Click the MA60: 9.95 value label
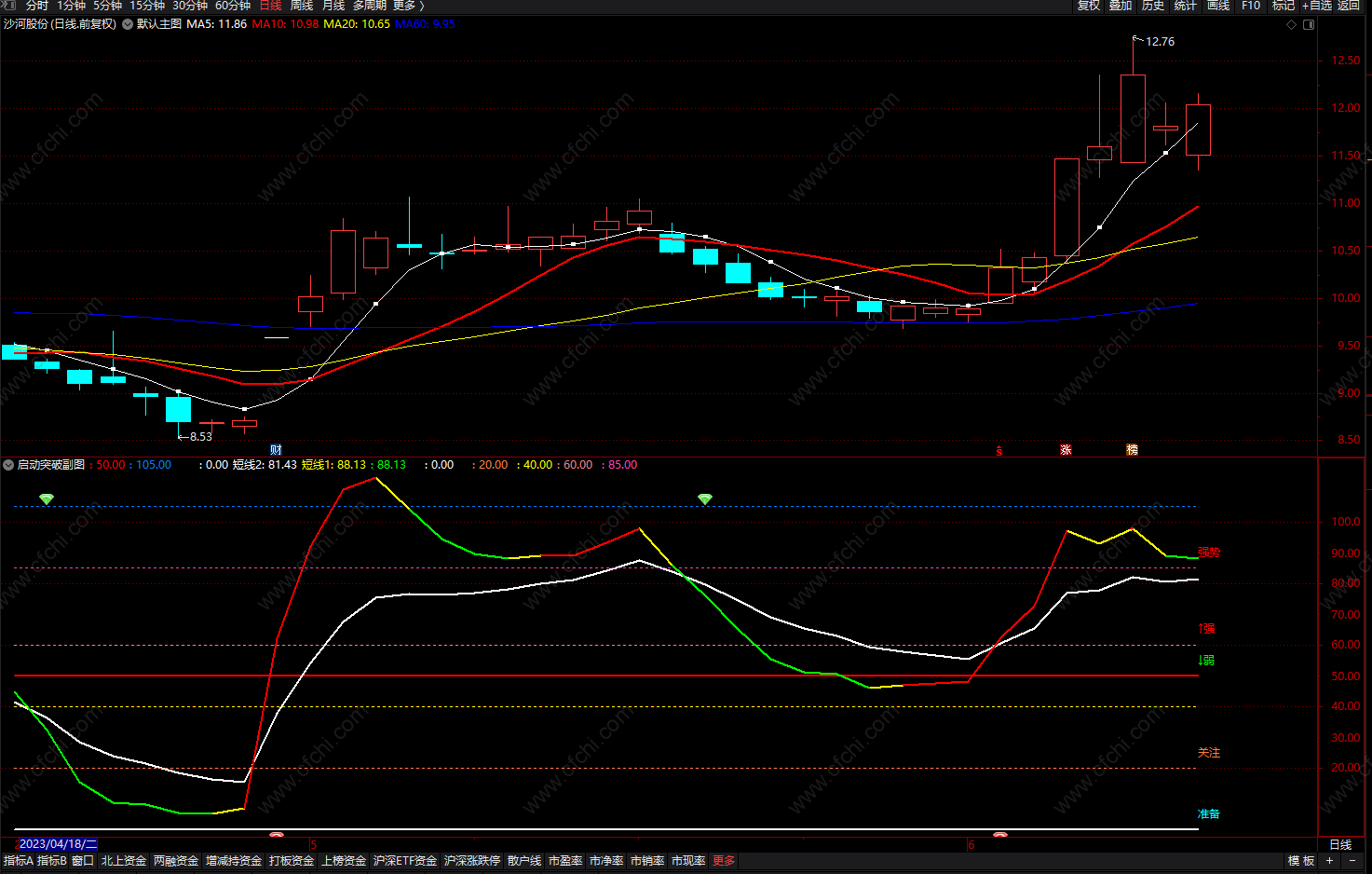This screenshot has height=874, width=1372. (x=425, y=24)
